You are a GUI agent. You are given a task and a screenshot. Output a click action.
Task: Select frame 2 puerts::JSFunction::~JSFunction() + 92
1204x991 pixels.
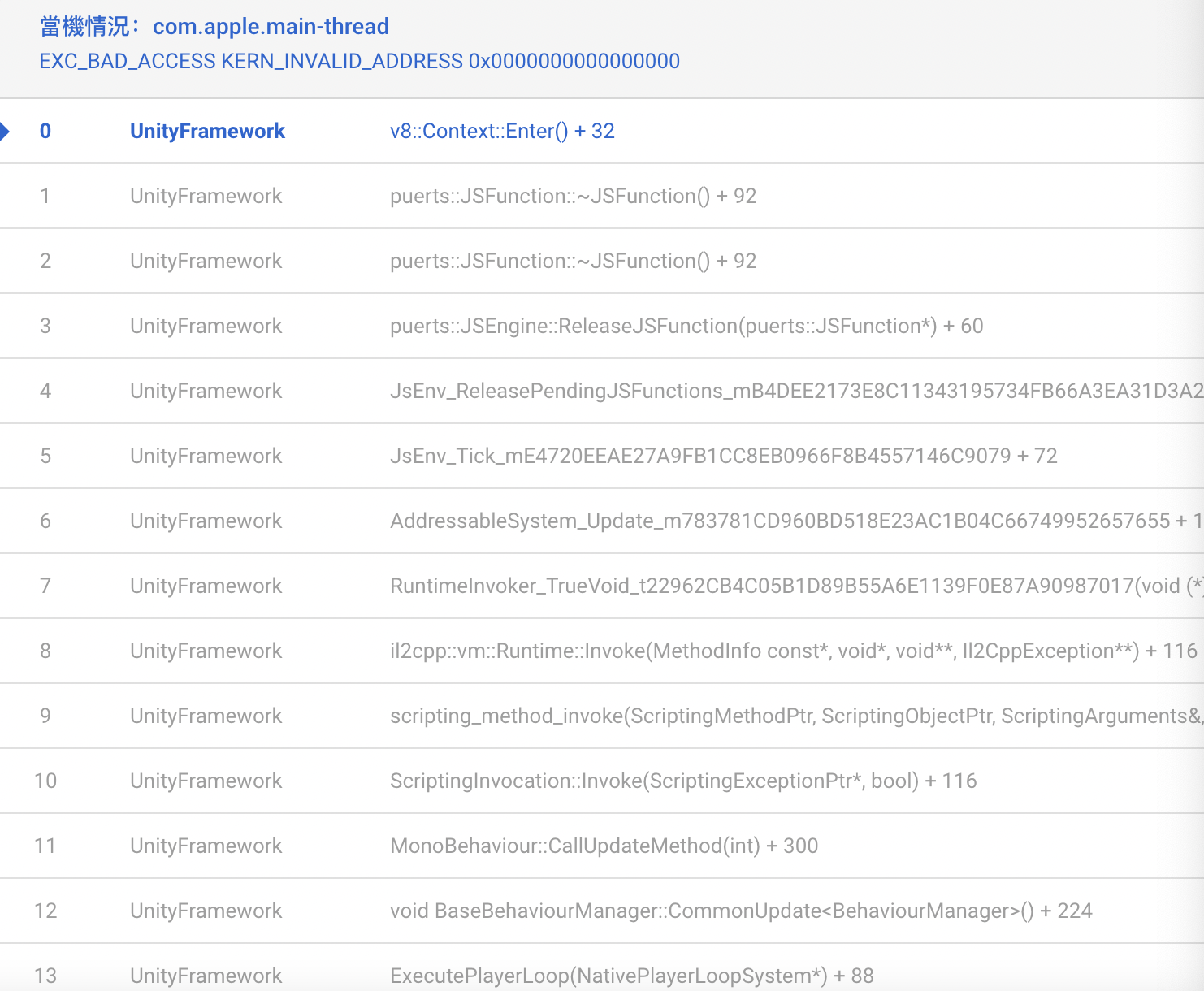(x=573, y=261)
